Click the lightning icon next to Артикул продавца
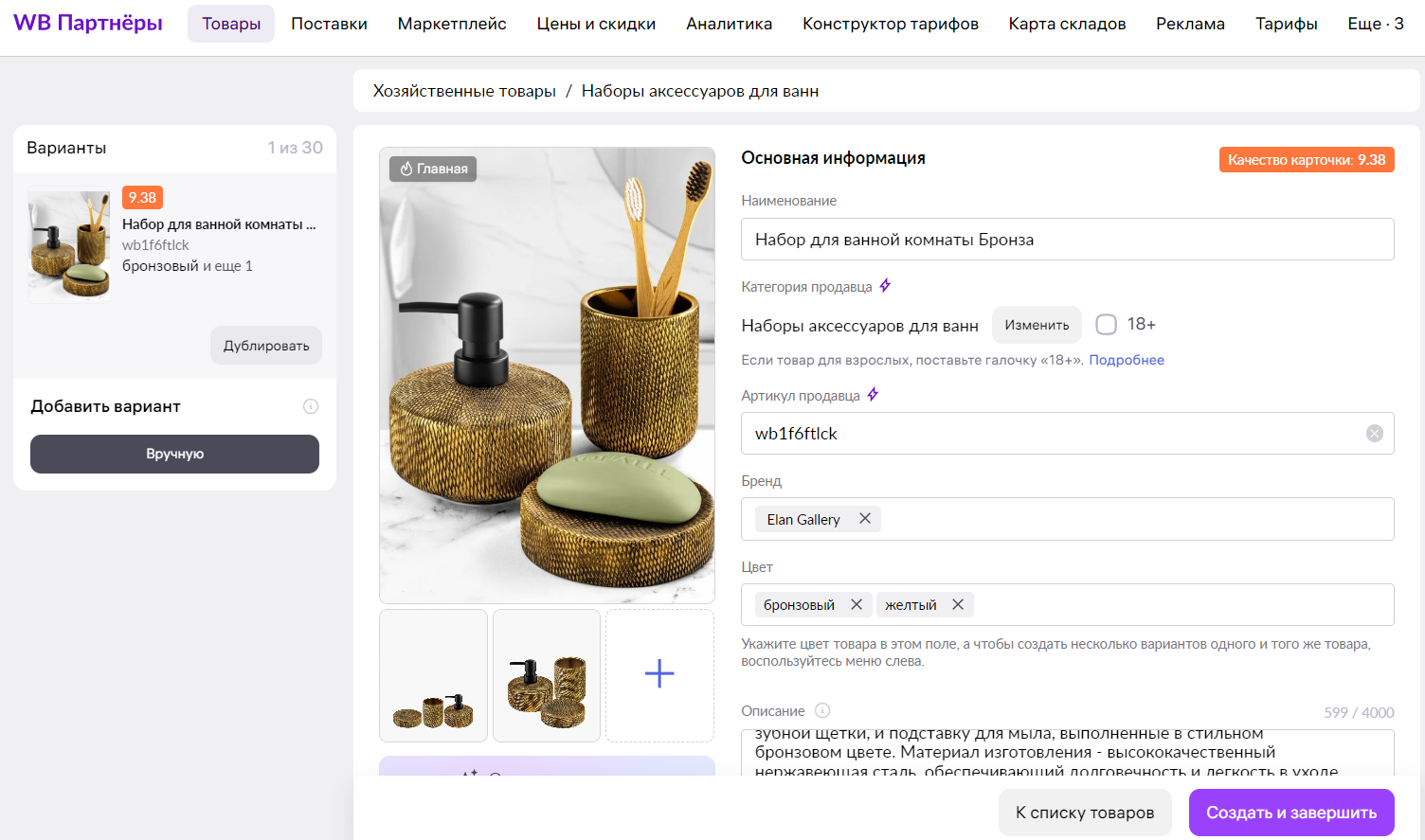The height and width of the screenshot is (840, 1425). click(874, 395)
